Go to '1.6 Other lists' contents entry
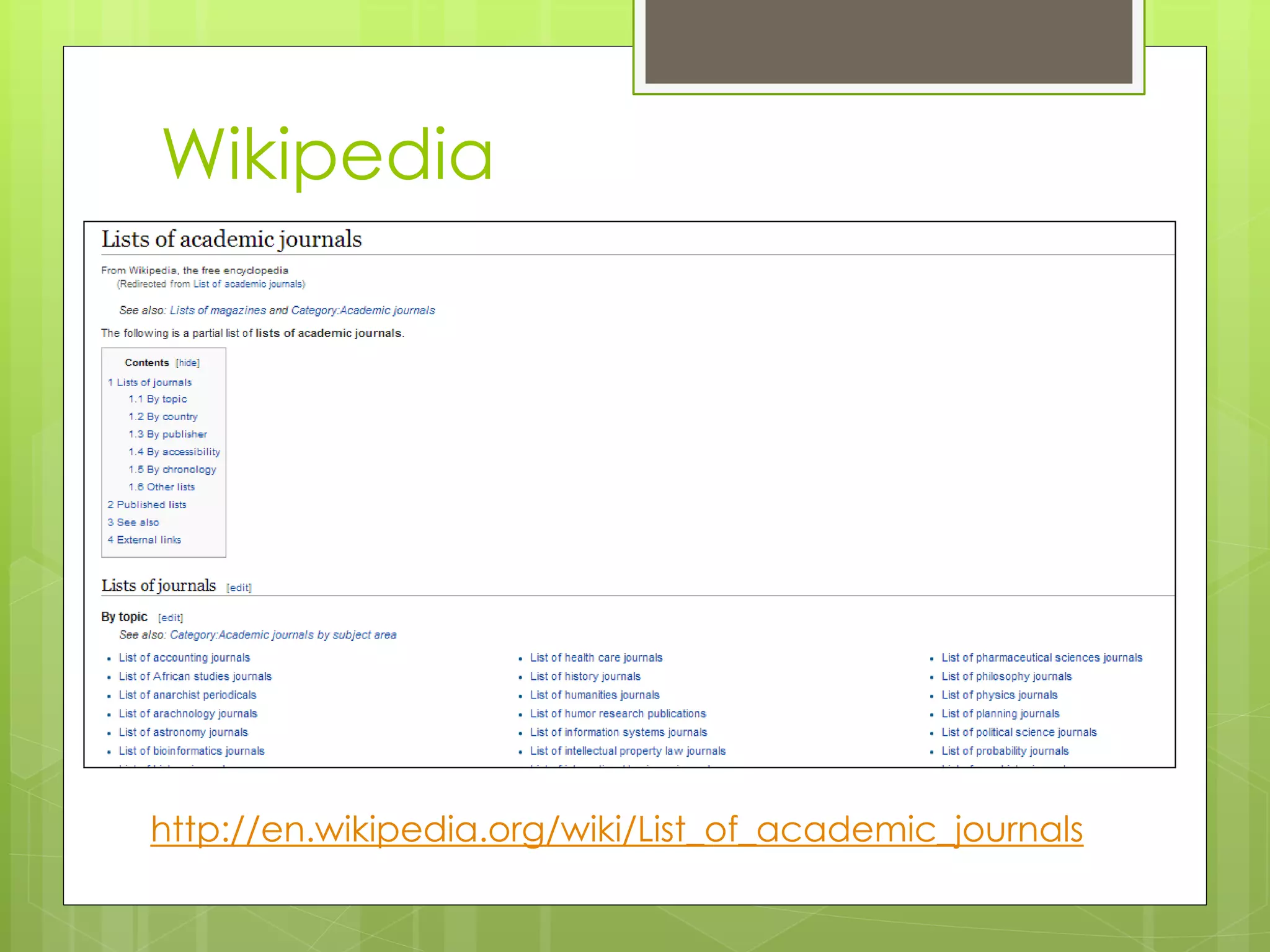This screenshot has width=1270, height=952. (162, 487)
